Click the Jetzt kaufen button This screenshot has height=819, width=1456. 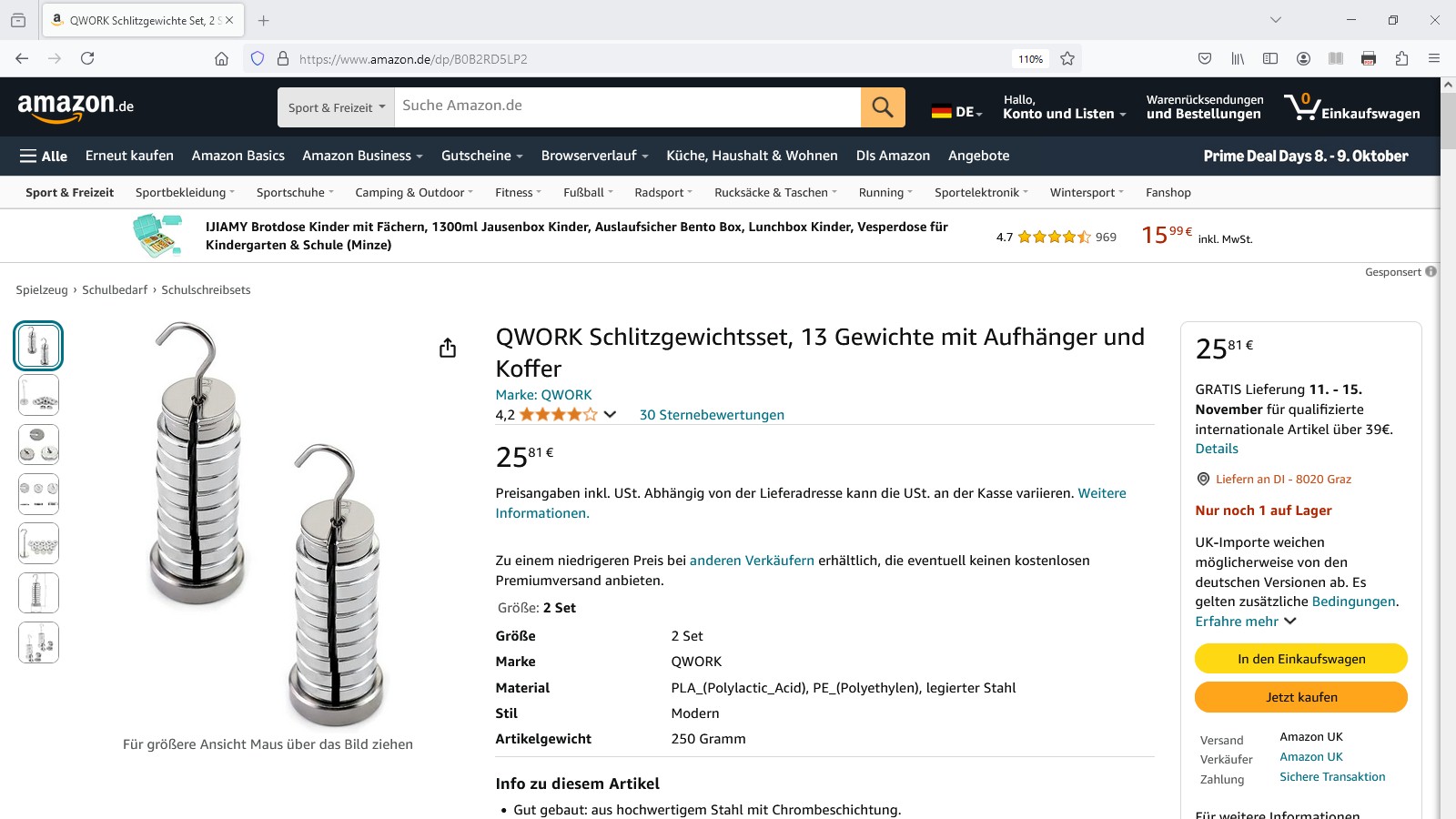[x=1301, y=697]
